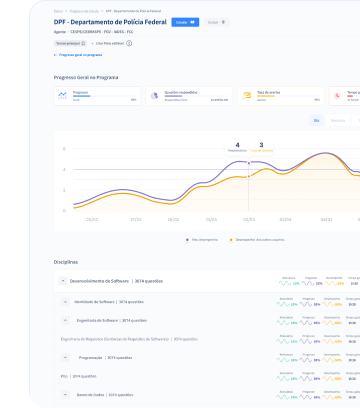This screenshot has height=408, width=360.
Task: Click green Relevância sparkline in Engenharia de Requisitos row
Action: tap(283, 341)
